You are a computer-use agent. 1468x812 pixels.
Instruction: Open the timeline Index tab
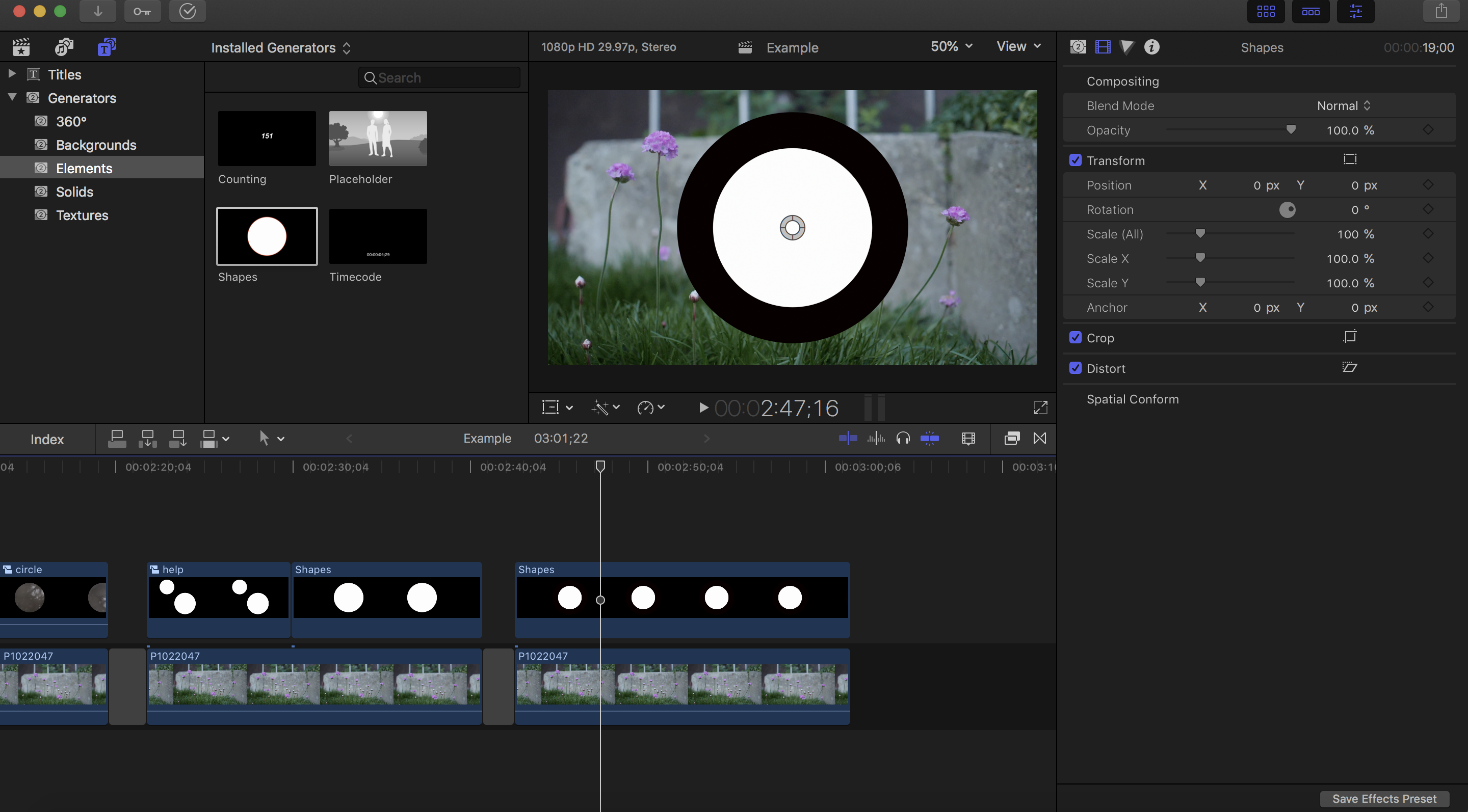point(47,439)
